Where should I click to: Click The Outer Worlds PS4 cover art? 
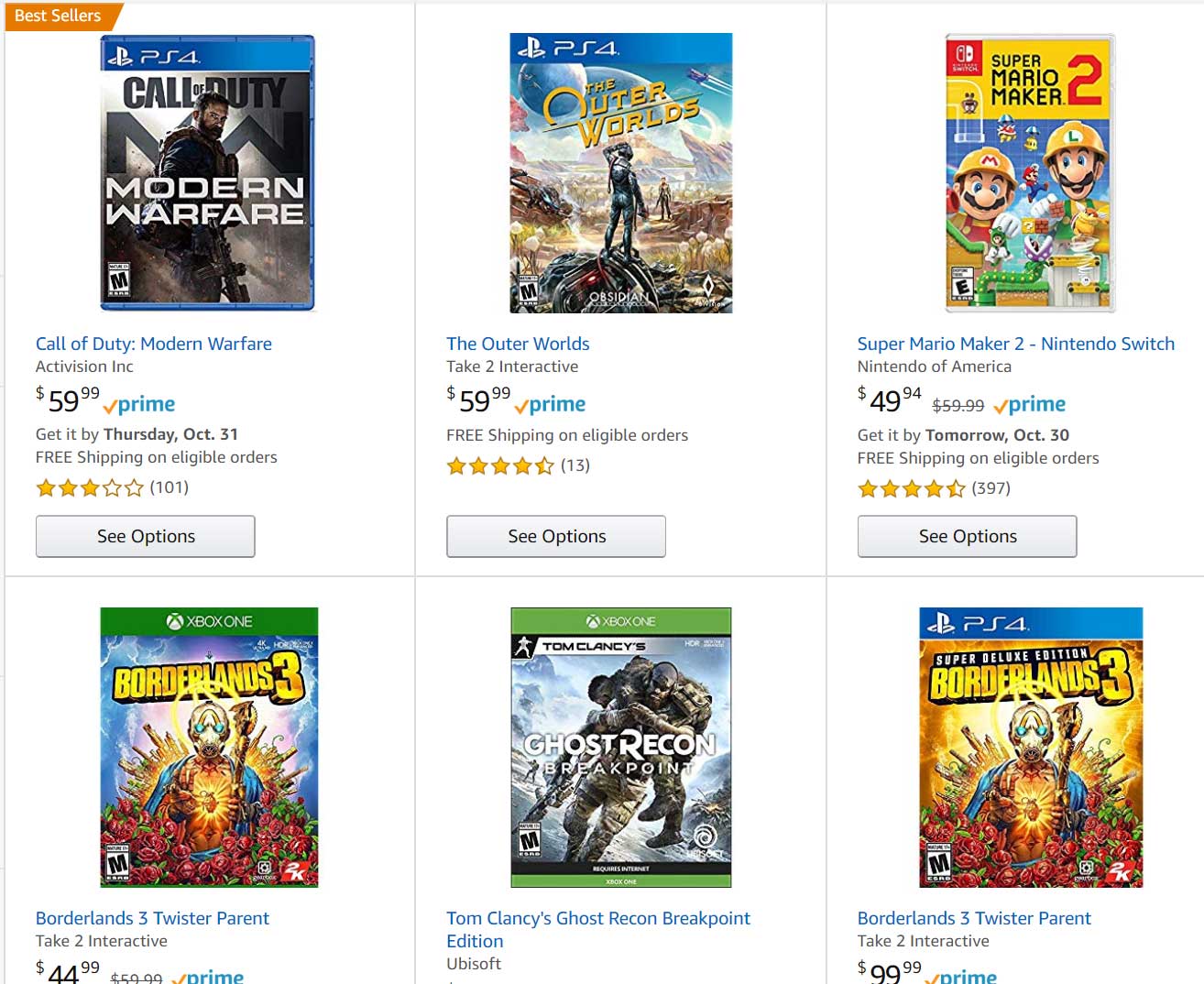click(620, 173)
